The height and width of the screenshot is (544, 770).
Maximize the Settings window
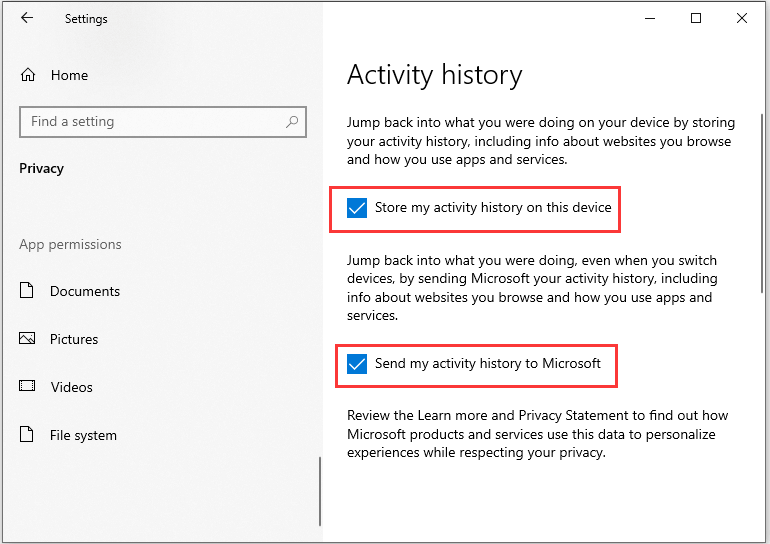tap(696, 18)
